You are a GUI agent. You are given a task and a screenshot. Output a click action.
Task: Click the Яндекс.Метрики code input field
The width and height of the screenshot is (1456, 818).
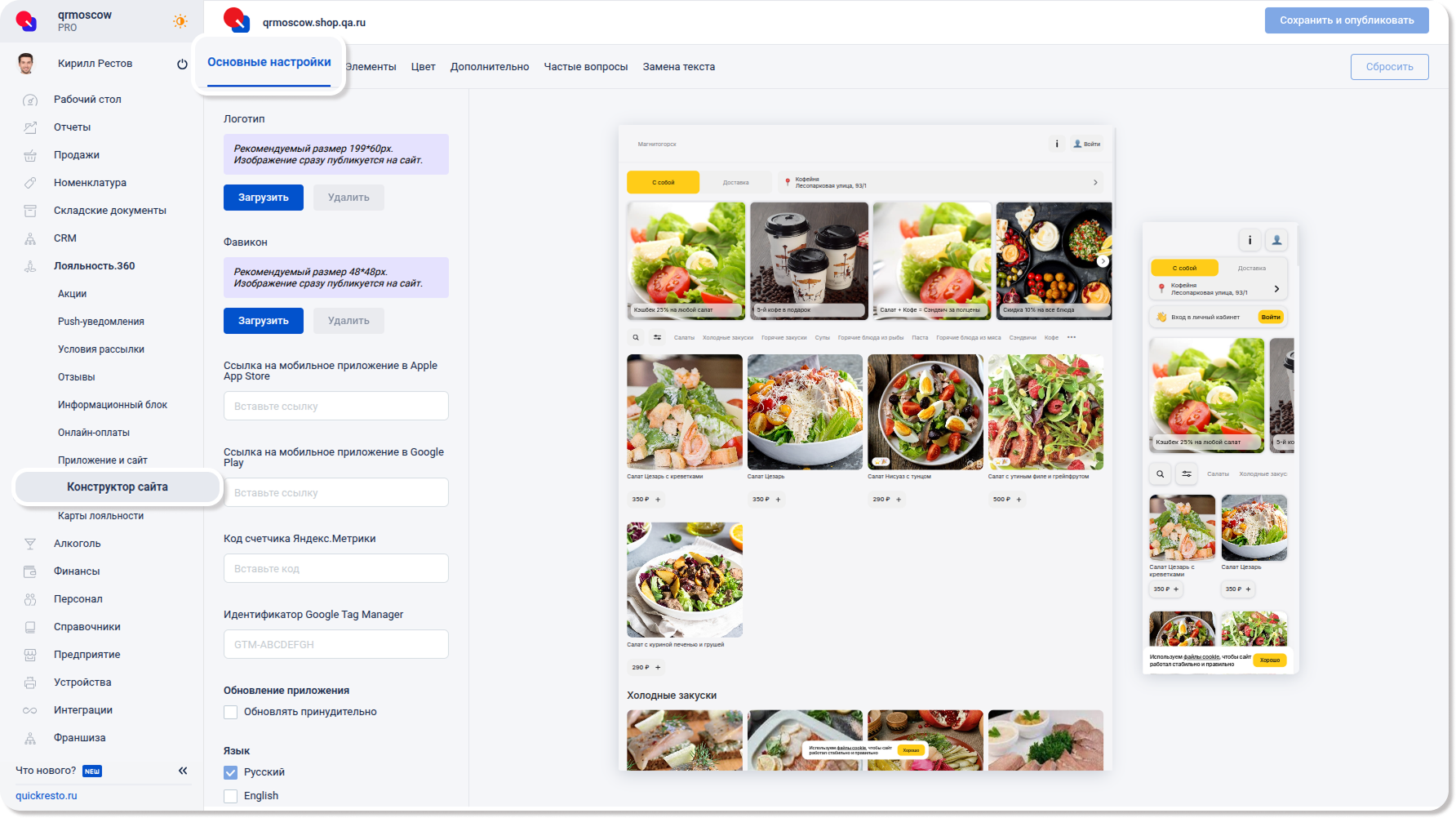(x=335, y=568)
